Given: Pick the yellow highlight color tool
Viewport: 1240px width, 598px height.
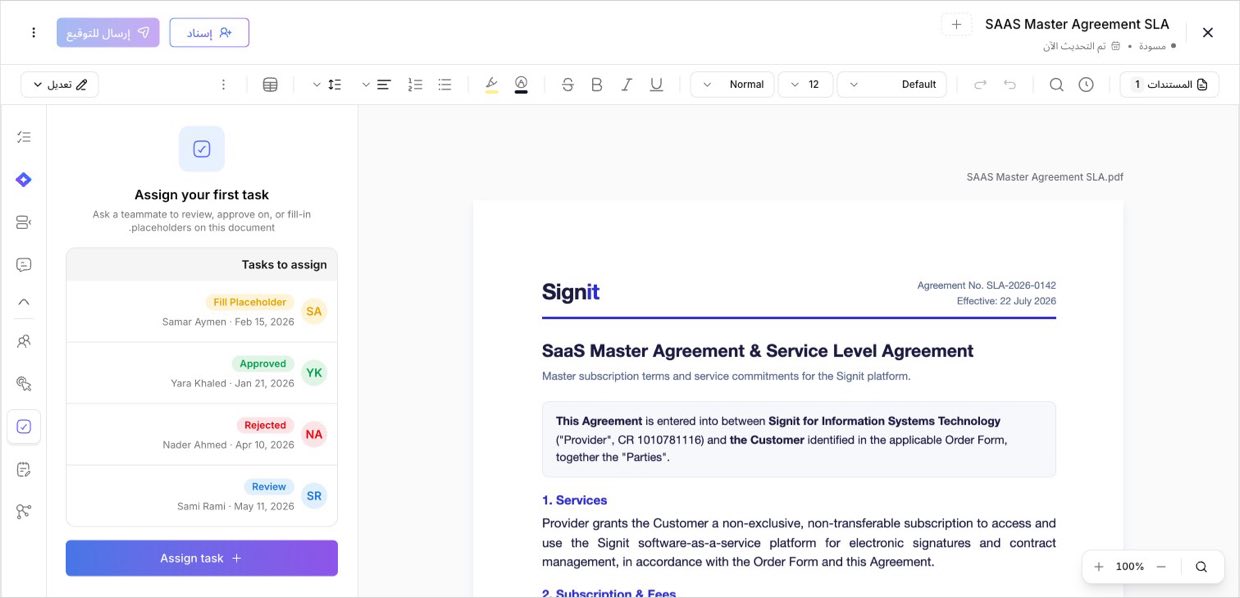Looking at the screenshot, I should pyautogui.click(x=491, y=85).
